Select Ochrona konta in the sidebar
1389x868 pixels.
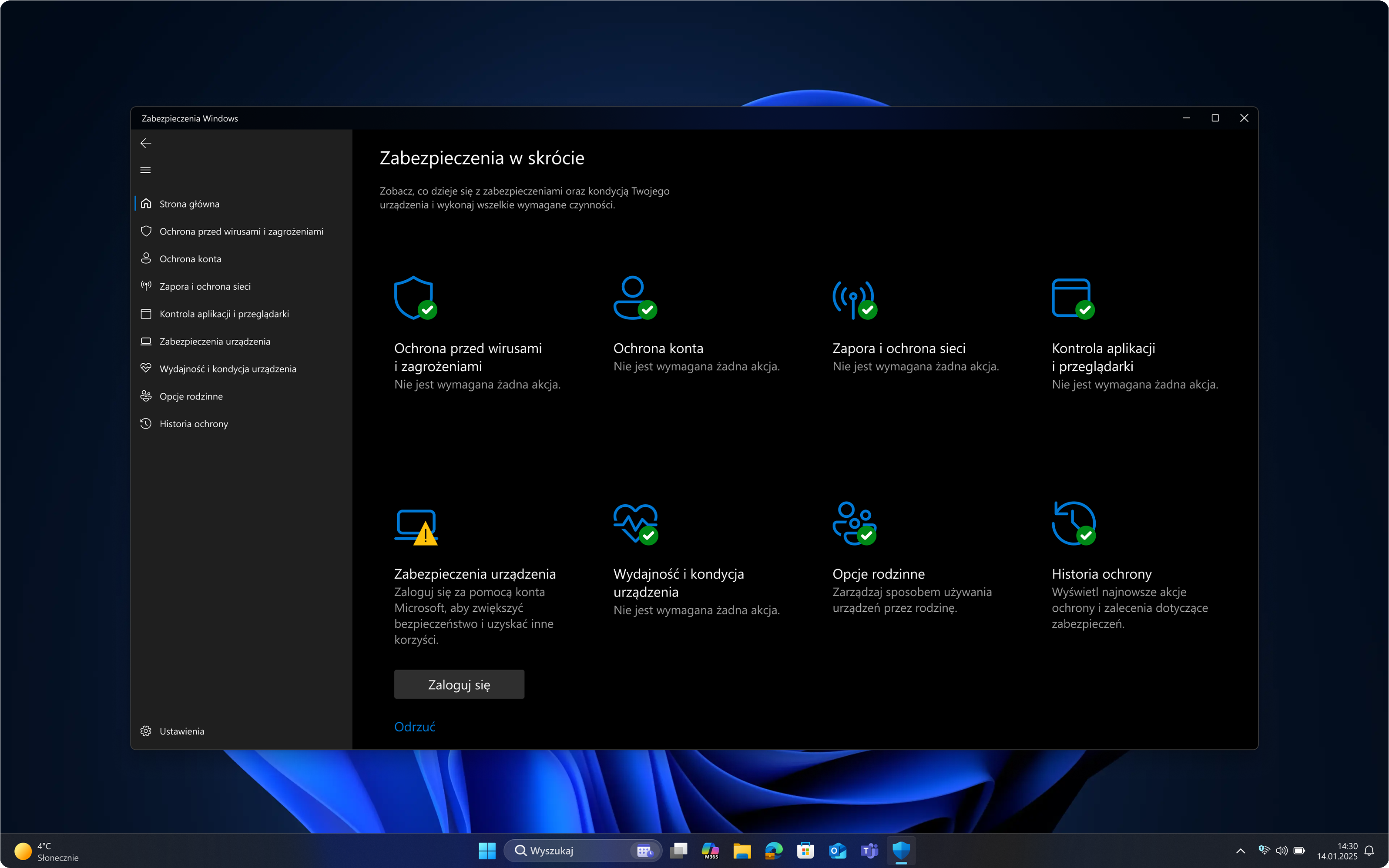(190, 258)
